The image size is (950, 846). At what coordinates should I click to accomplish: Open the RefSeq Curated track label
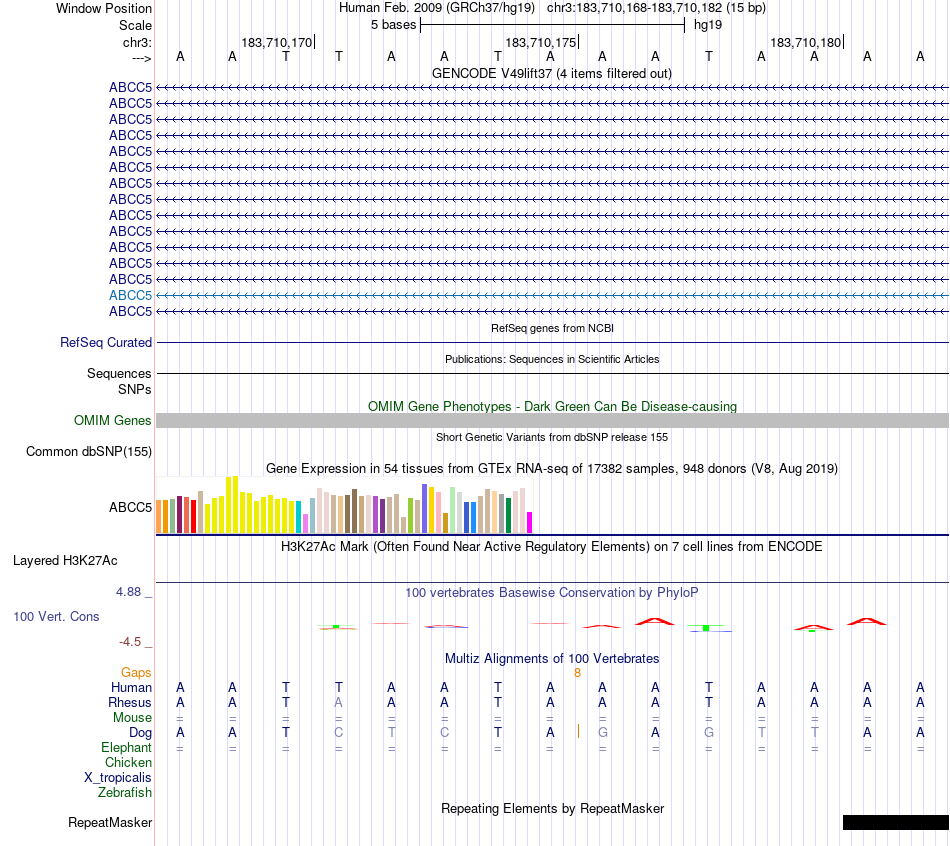[x=106, y=342]
